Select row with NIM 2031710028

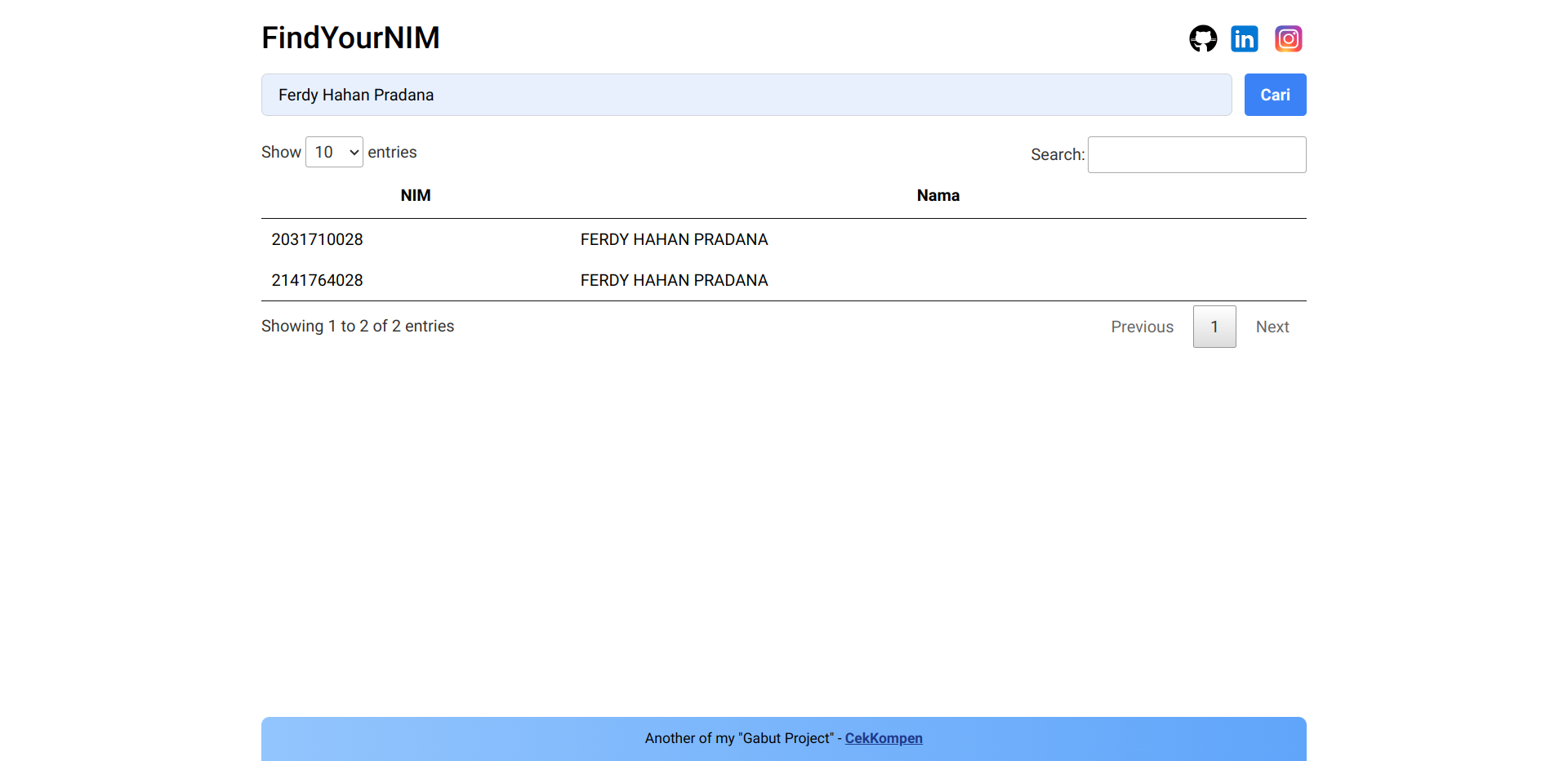(317, 239)
